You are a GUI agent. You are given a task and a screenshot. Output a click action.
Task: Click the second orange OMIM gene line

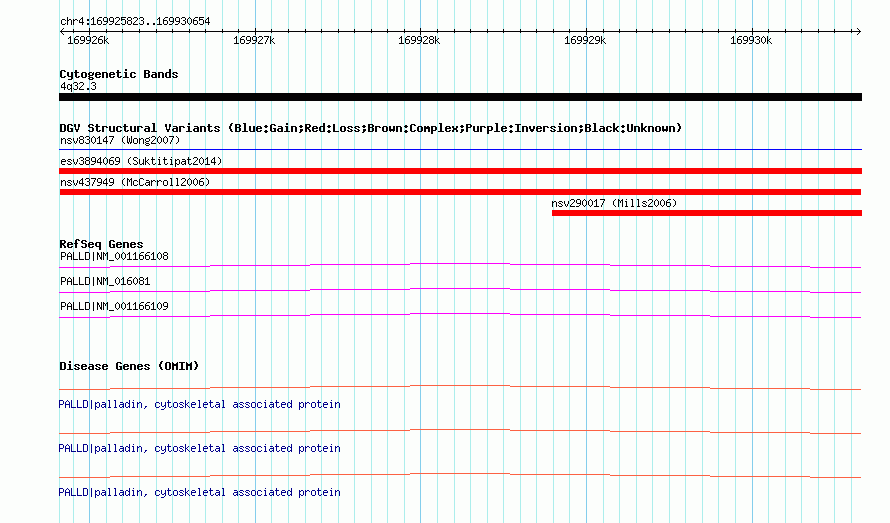click(x=460, y=432)
